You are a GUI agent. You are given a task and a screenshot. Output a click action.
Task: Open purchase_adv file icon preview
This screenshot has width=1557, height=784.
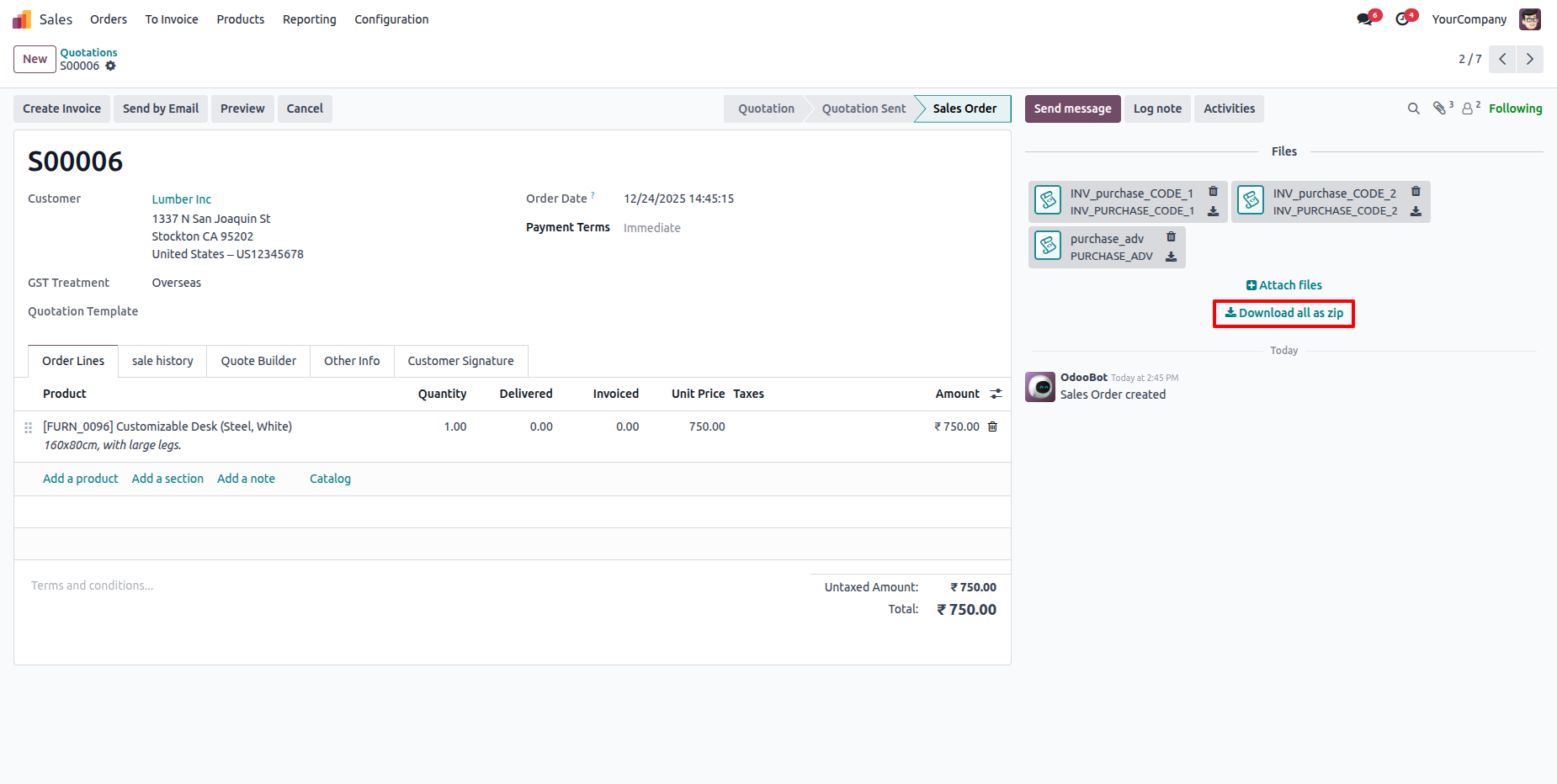point(1048,246)
